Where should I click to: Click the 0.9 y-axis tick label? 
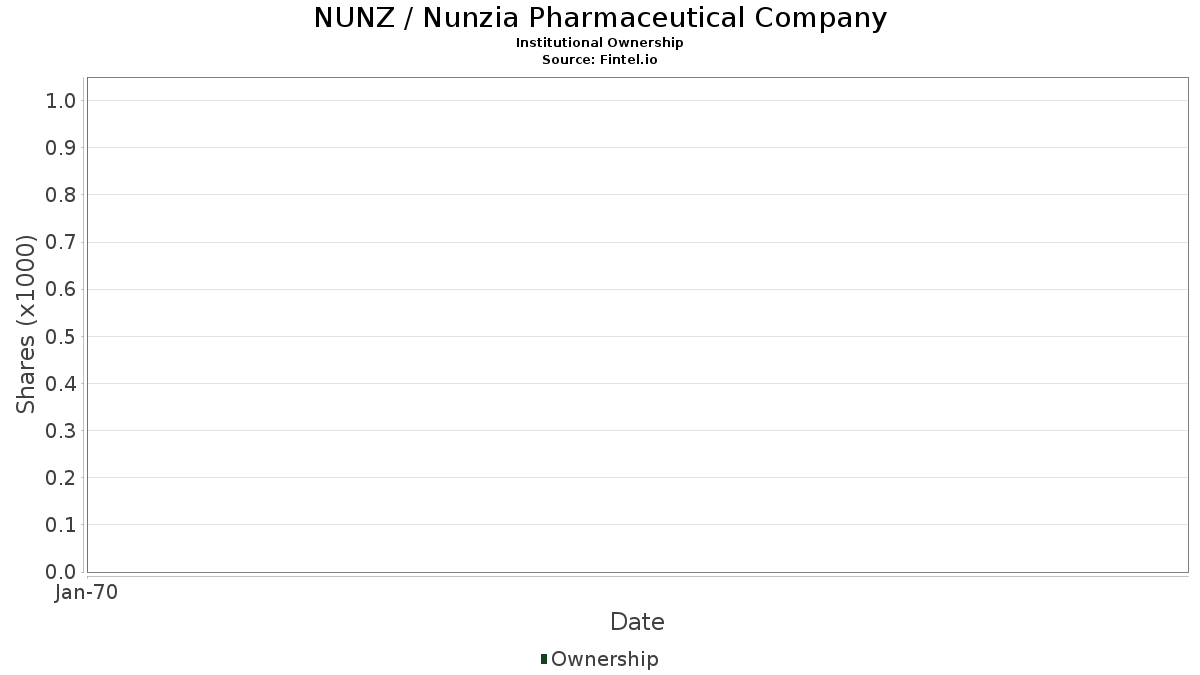point(61,148)
